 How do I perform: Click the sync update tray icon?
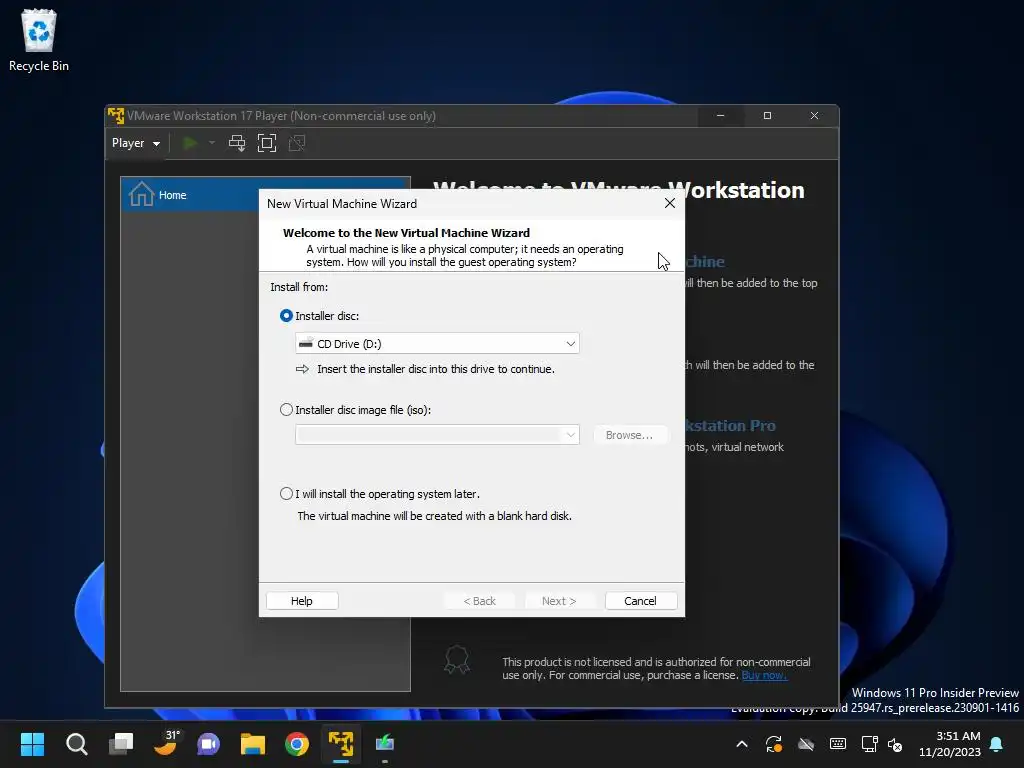pyautogui.click(x=774, y=744)
